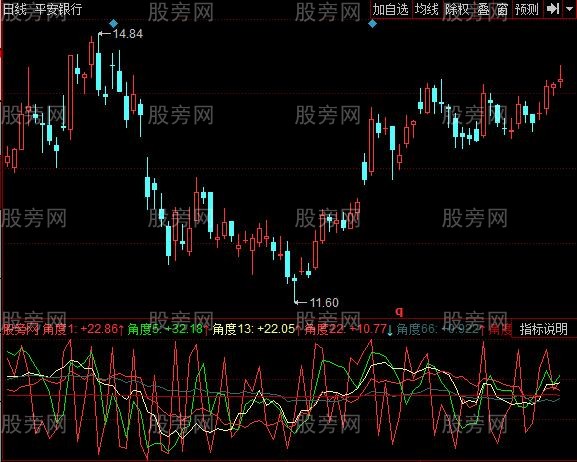577x462 pixels.
Task: Open the 叠 overlay option
Action: click(x=484, y=9)
